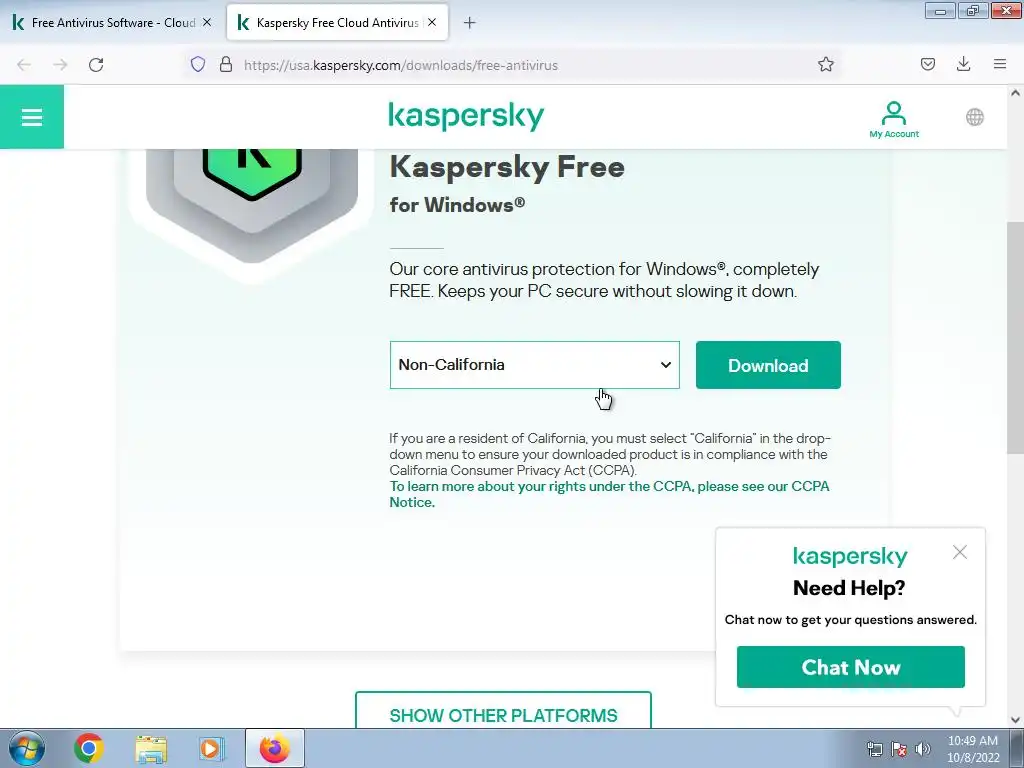The height and width of the screenshot is (768, 1024).
Task: Click the globe language selector icon
Action: [974, 118]
